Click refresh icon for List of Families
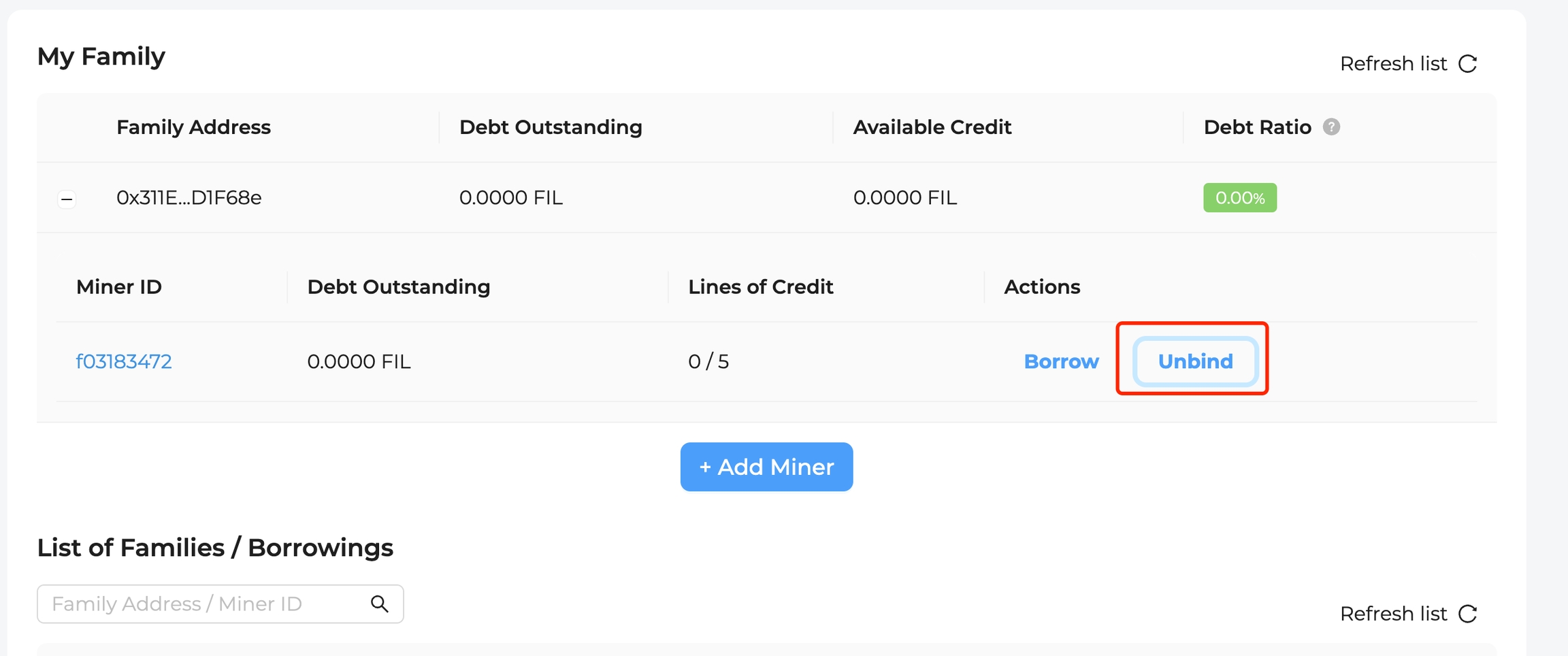1568x656 pixels. click(1468, 614)
